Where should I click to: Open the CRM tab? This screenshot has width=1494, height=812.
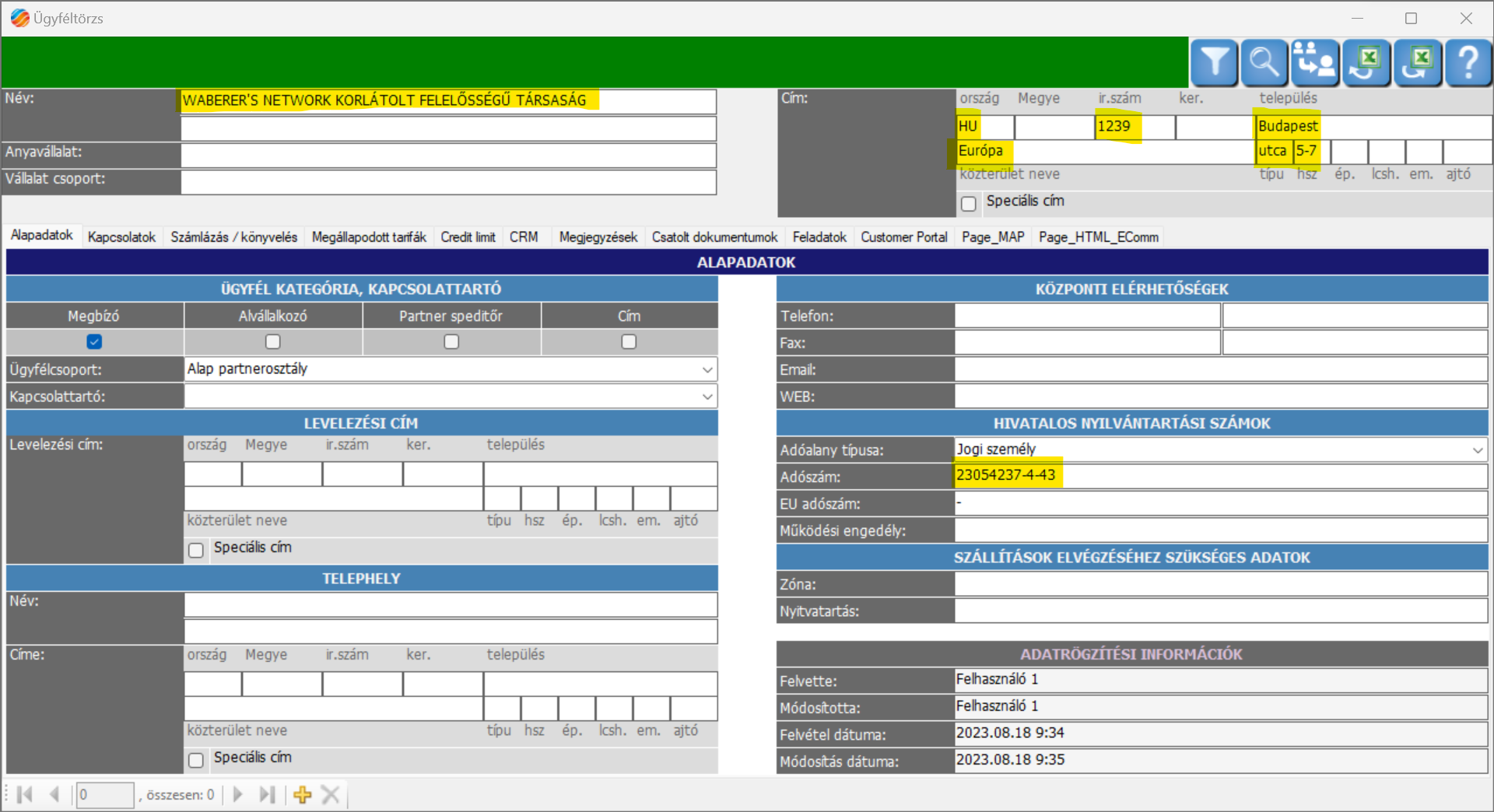click(524, 236)
